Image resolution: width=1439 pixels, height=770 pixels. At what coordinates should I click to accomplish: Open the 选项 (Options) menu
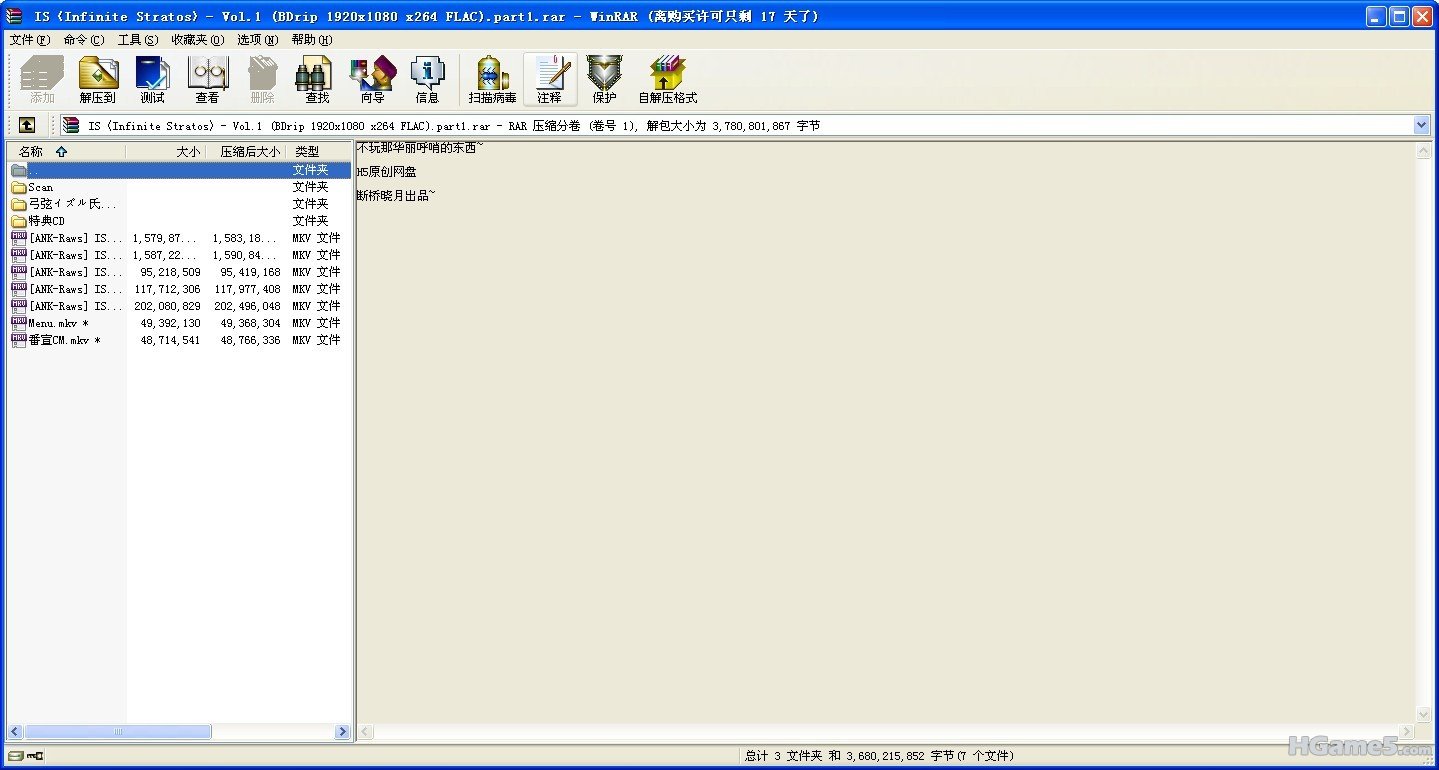point(257,40)
